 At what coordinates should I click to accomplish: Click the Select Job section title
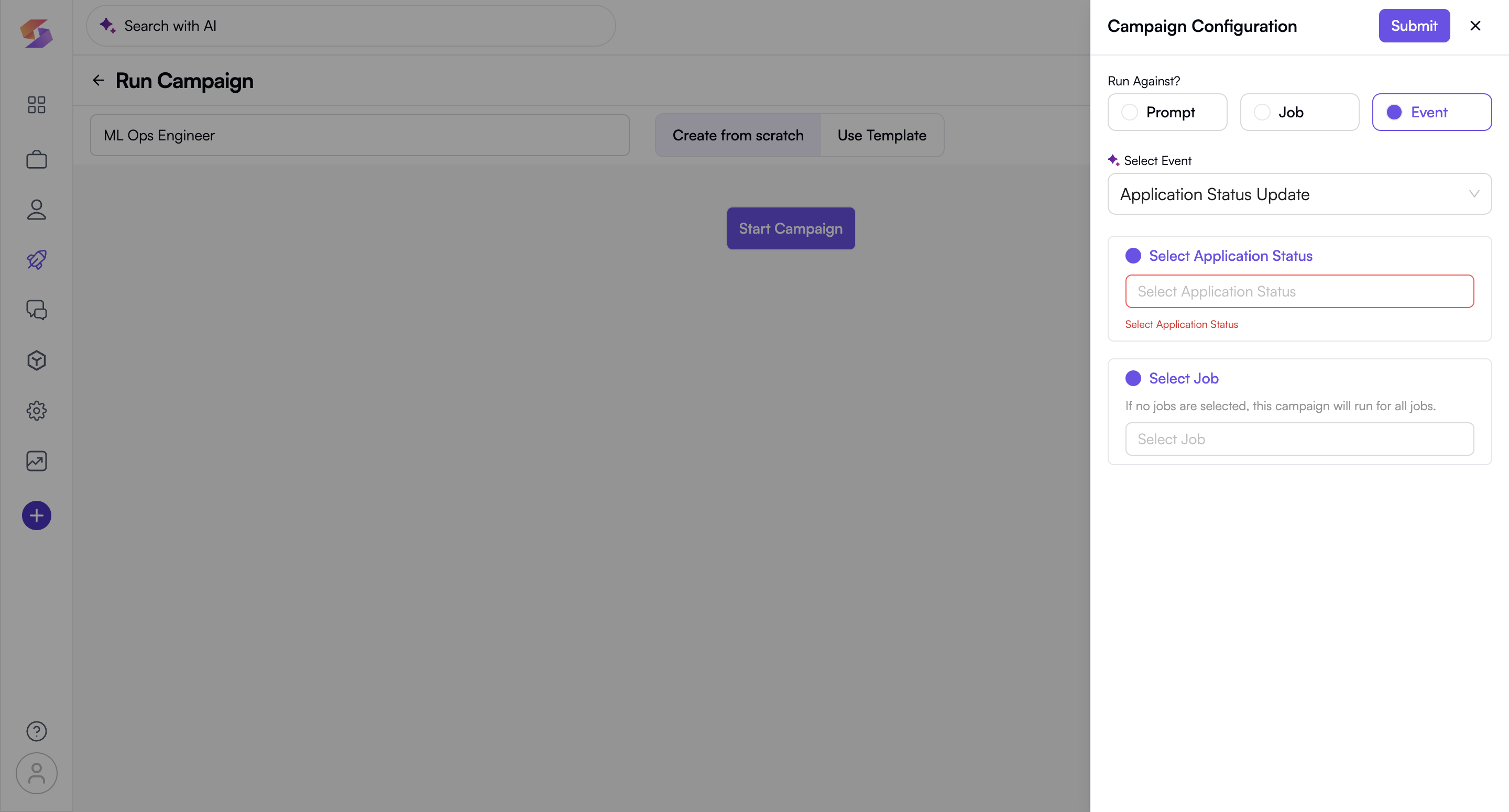1183,378
